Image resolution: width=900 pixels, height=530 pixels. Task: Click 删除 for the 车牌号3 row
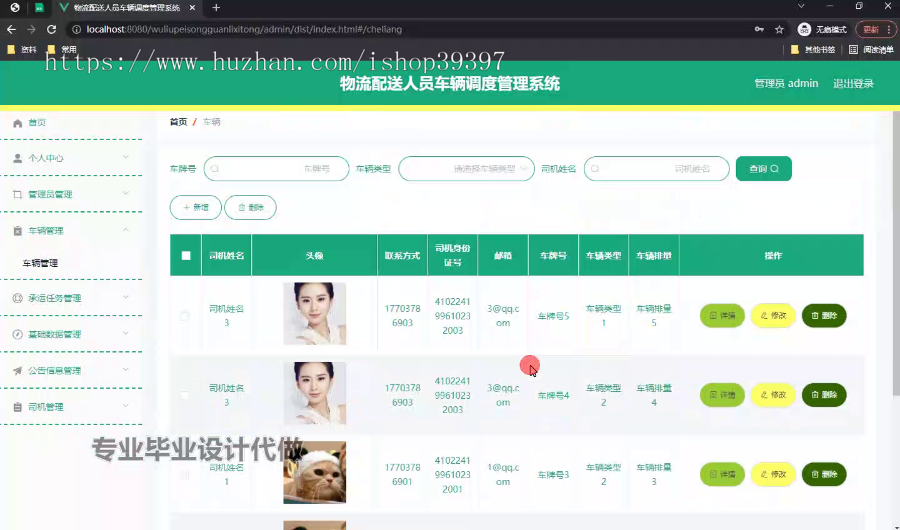pos(824,474)
